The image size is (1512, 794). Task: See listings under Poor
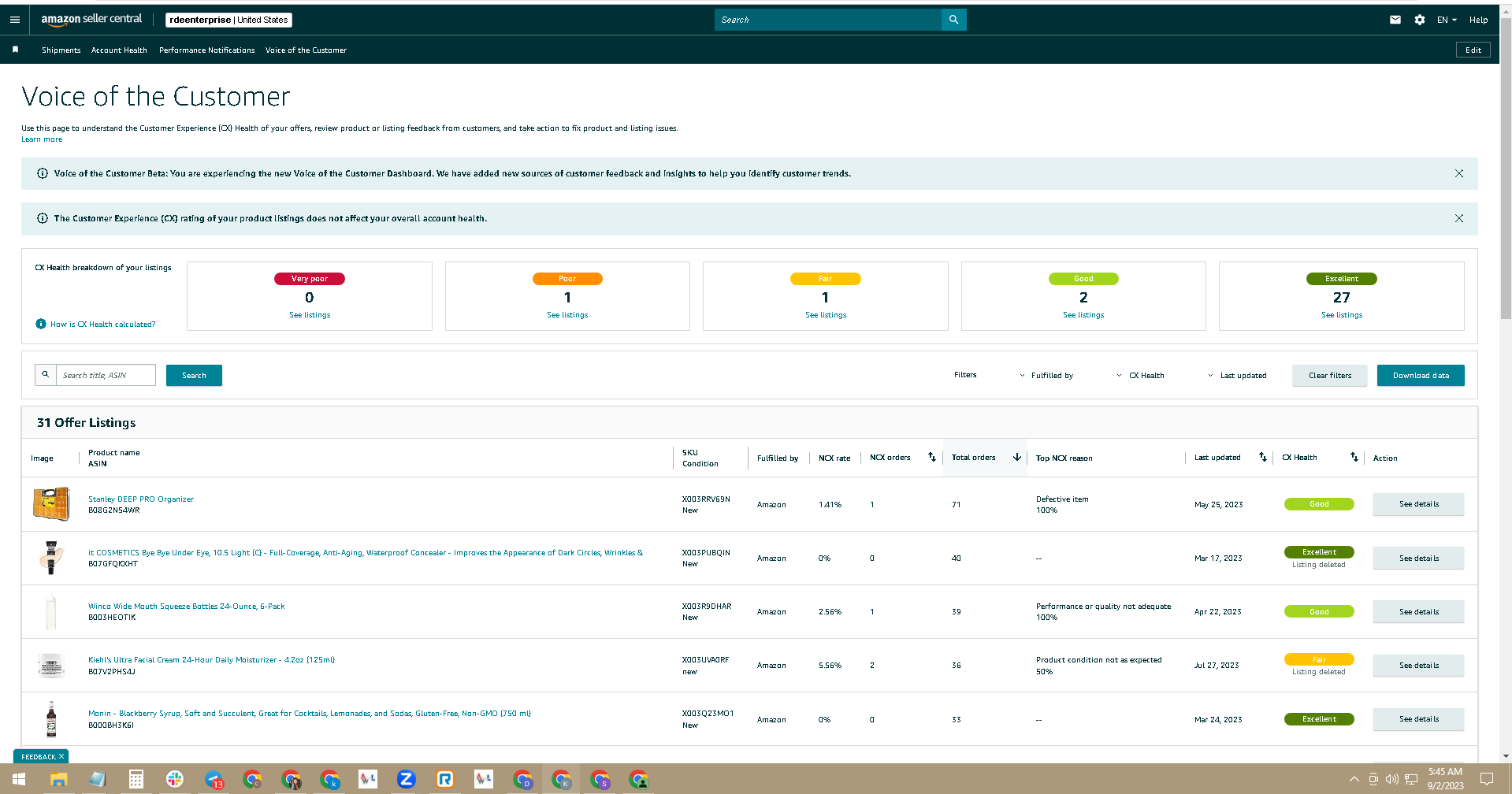[567, 315]
